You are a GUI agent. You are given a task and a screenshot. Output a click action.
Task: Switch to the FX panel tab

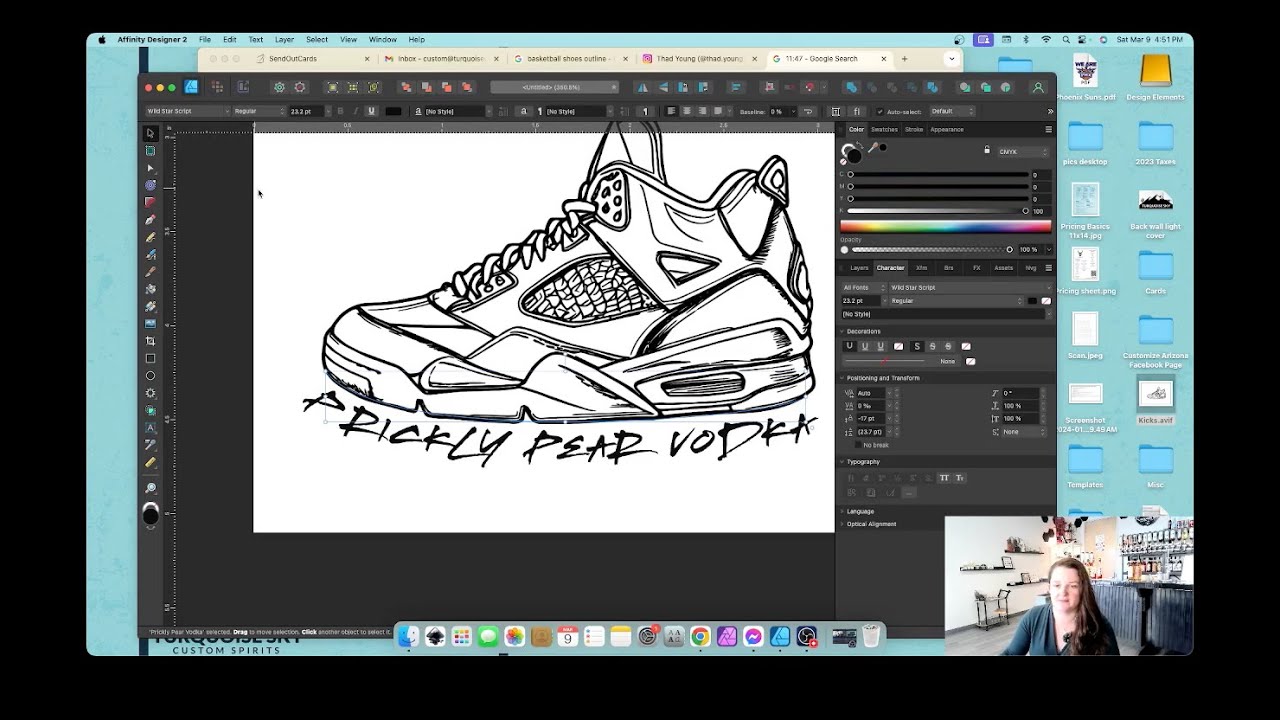(977, 267)
